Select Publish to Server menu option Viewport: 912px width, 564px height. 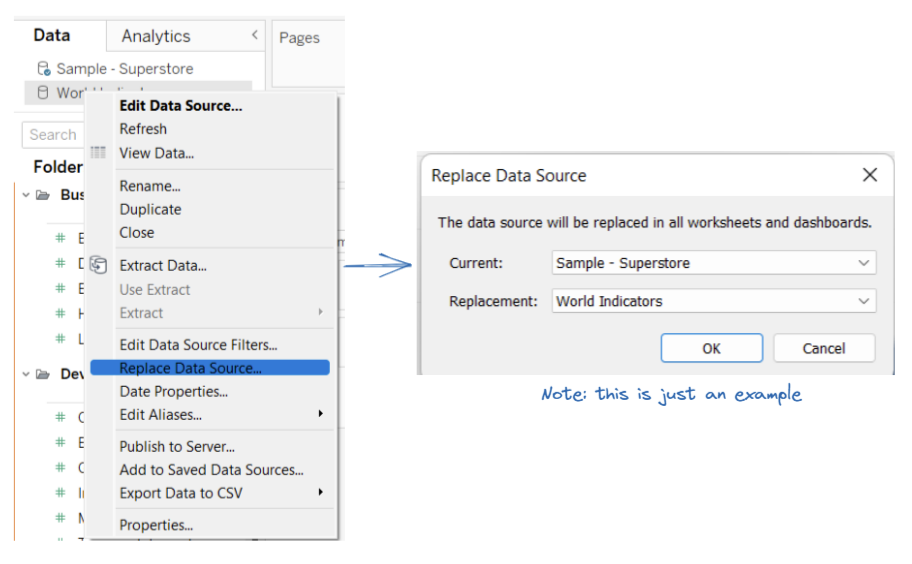tap(177, 446)
